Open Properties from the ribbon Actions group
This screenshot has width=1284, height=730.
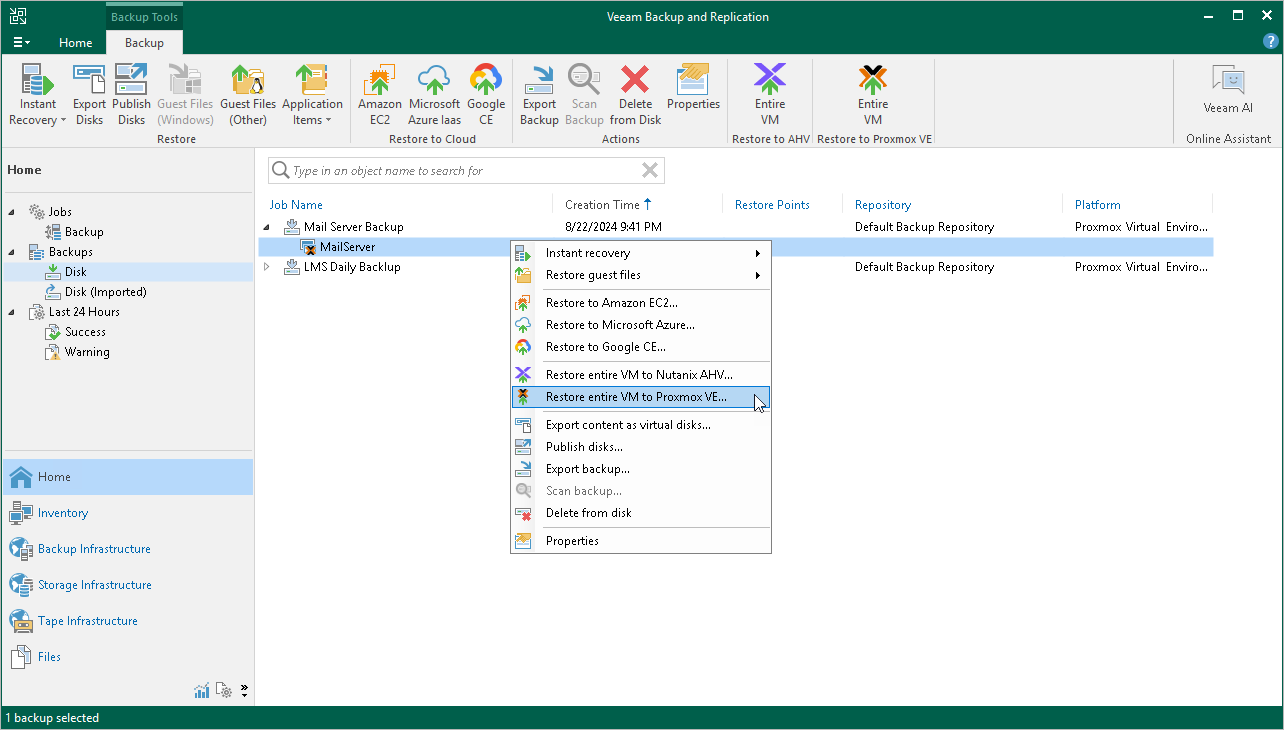[x=693, y=87]
